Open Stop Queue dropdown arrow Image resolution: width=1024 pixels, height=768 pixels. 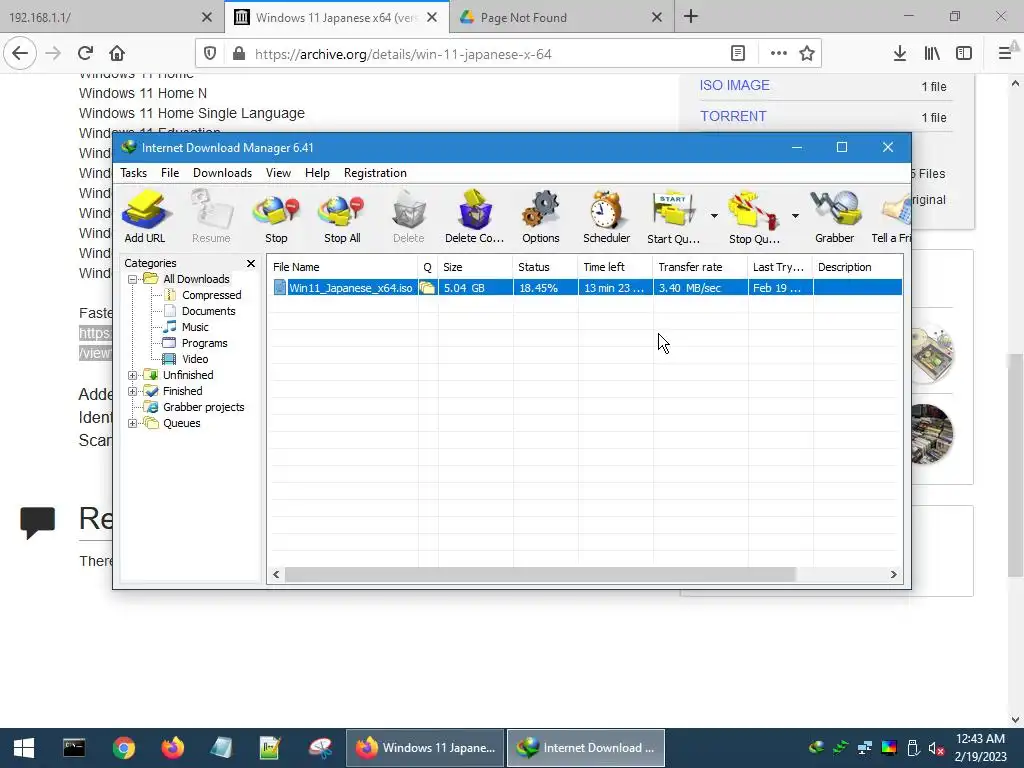click(x=795, y=216)
